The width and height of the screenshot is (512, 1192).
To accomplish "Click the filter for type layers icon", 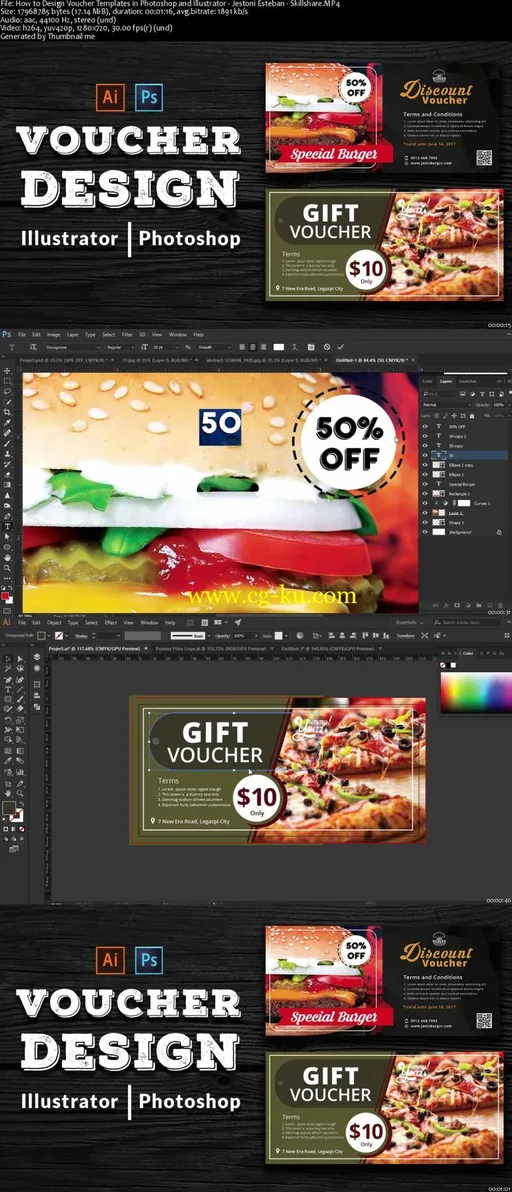I will (482, 394).
